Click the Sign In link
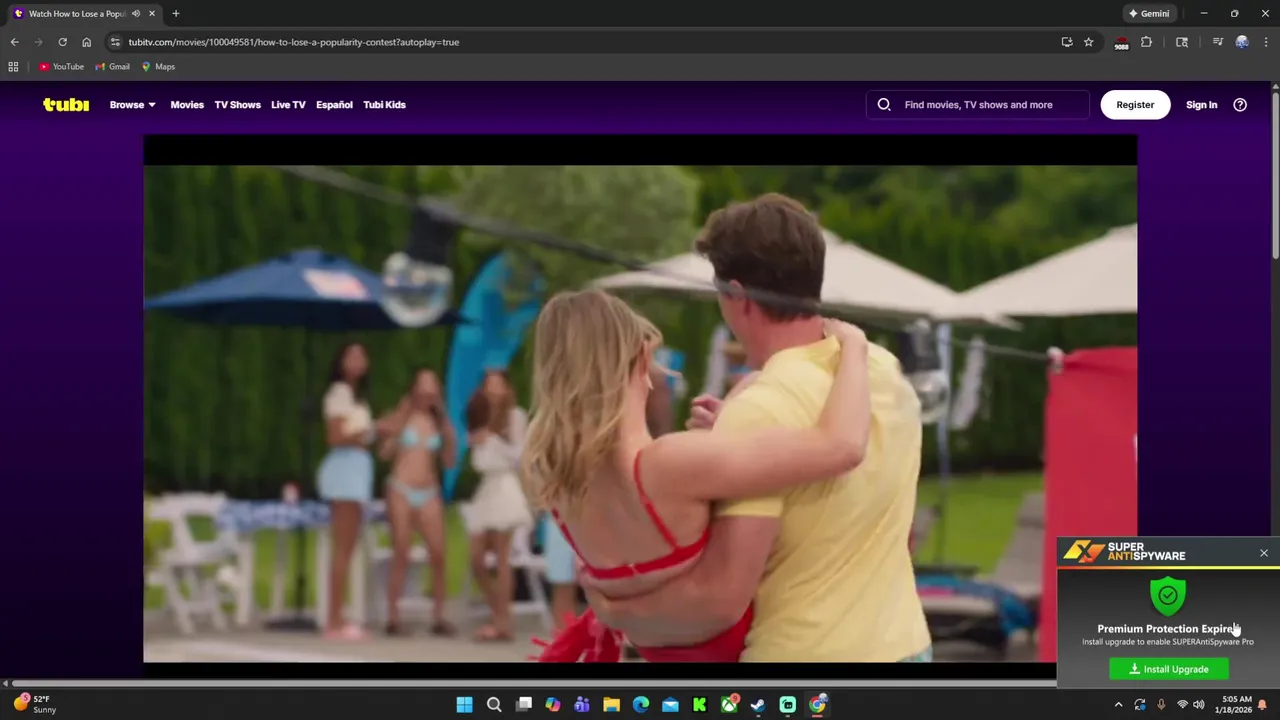Viewport: 1280px width, 720px height. (x=1201, y=104)
